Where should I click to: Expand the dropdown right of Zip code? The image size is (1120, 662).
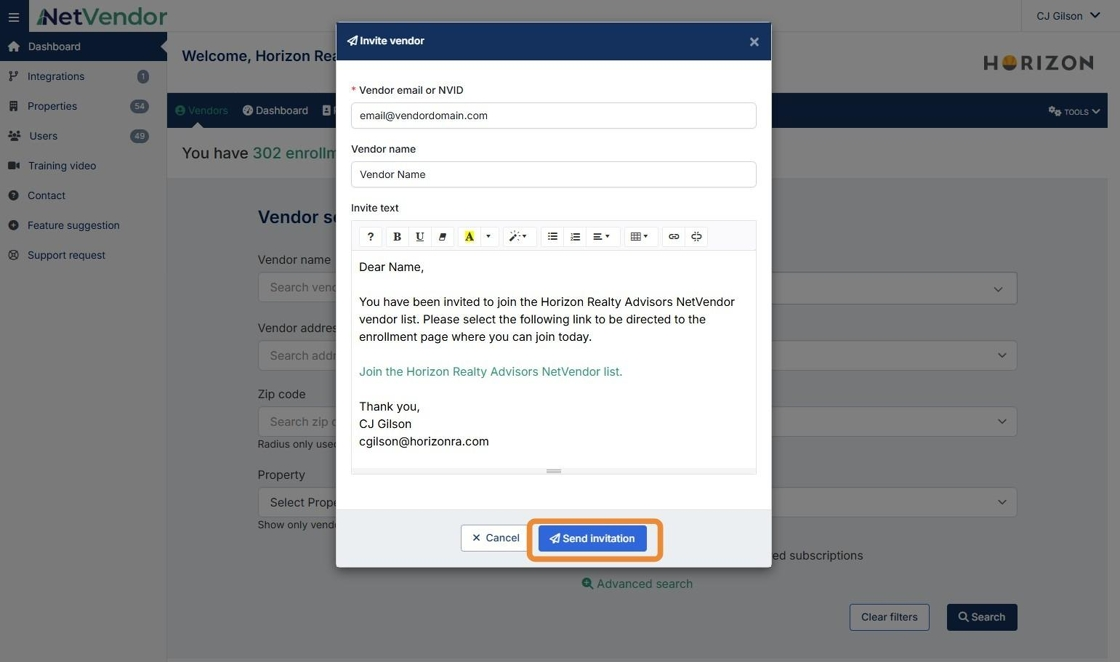click(x=1002, y=421)
